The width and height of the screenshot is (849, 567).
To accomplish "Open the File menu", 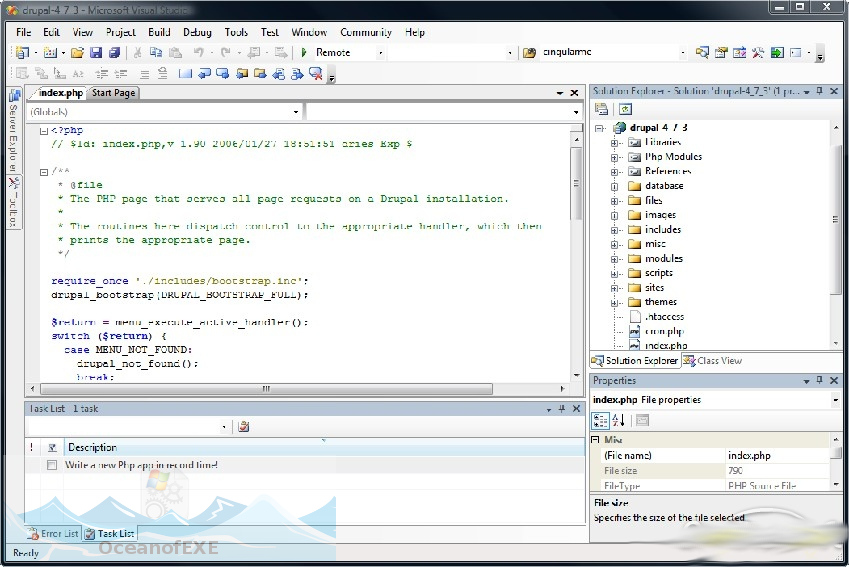I will tap(23, 32).
